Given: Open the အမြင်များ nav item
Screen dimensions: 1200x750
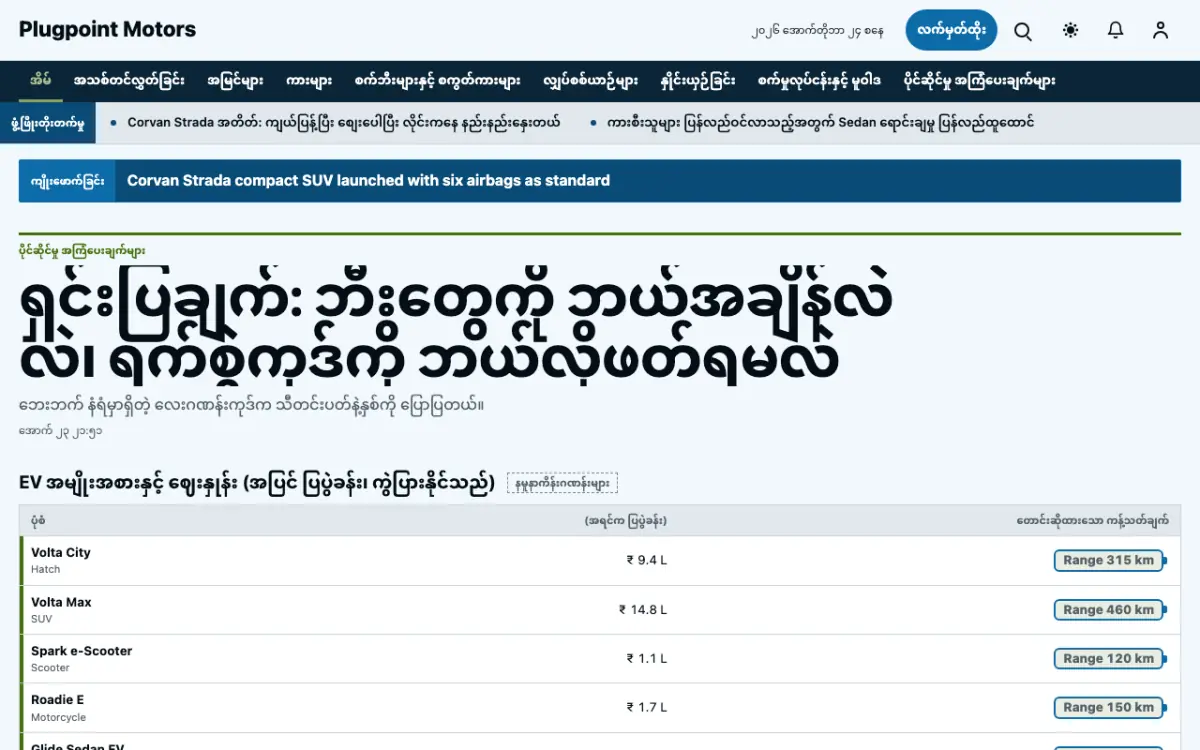Looking at the screenshot, I should tap(235, 80).
